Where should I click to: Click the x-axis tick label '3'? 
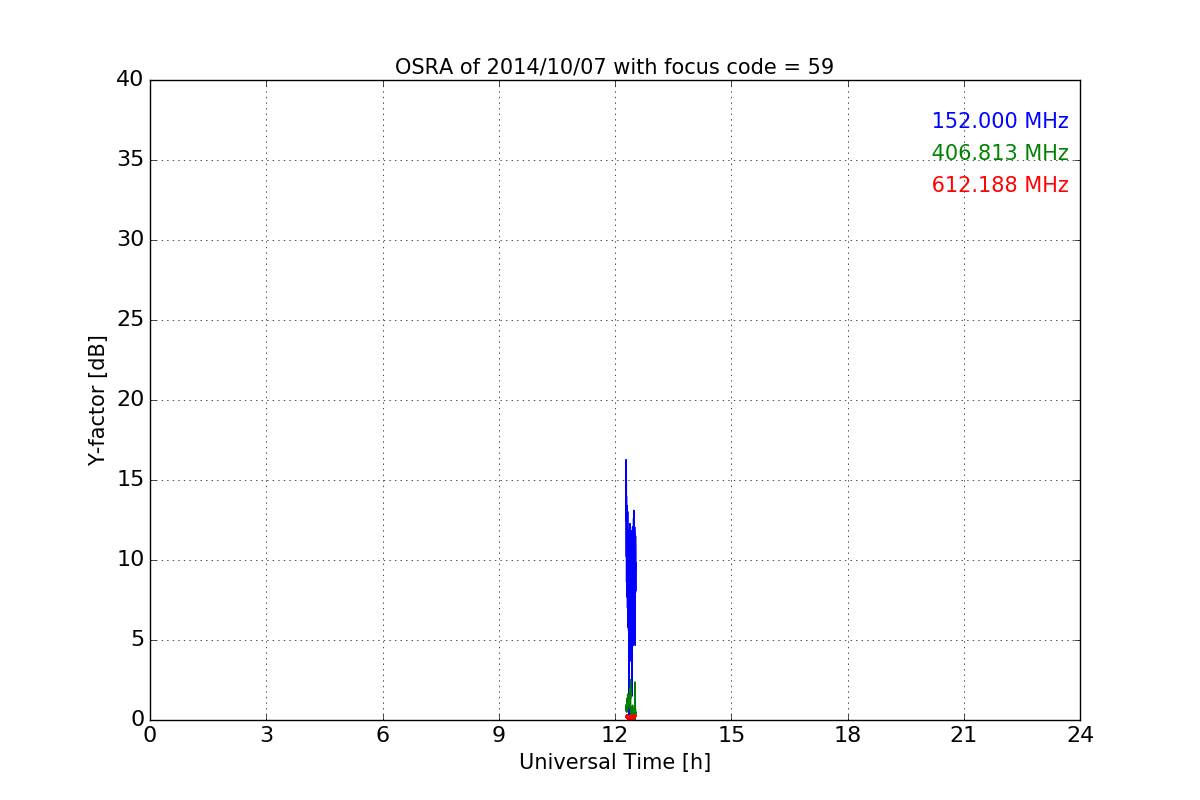pyautogui.click(x=266, y=735)
